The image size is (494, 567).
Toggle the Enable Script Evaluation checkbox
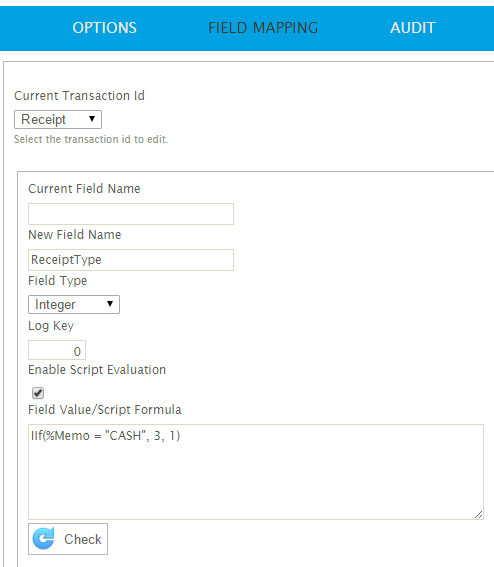click(x=38, y=393)
